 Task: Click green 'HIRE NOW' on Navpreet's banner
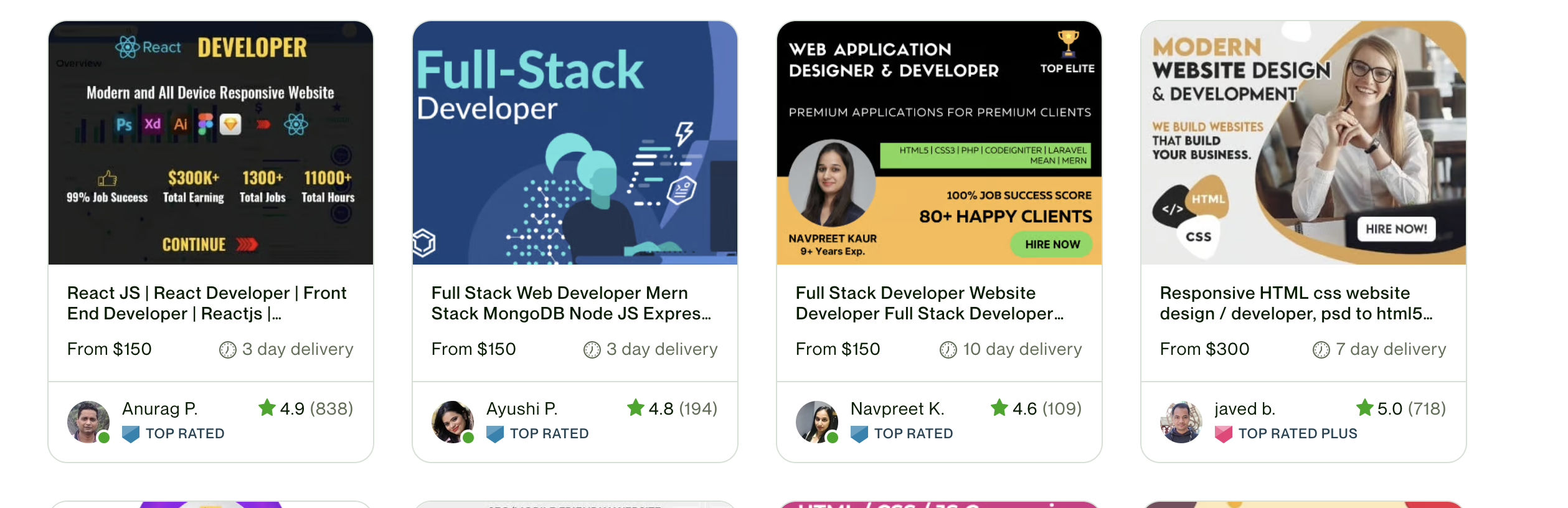coord(1052,245)
